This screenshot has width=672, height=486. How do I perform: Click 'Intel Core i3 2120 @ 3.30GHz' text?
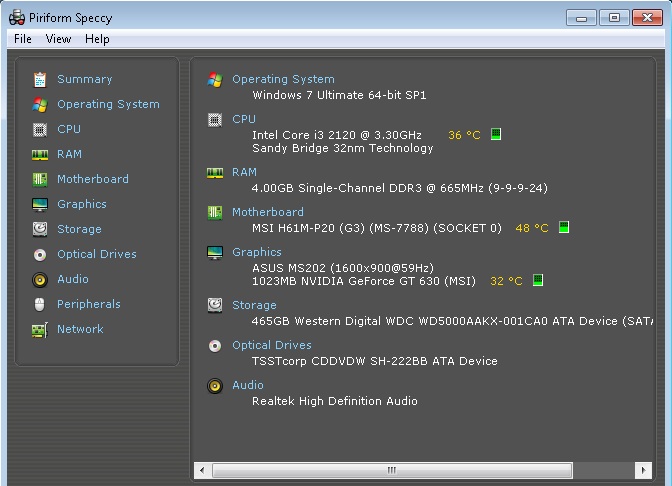337,135
